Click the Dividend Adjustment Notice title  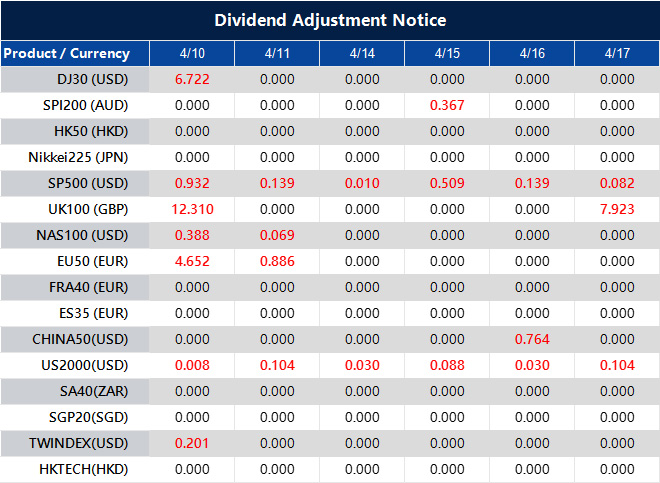[330, 20]
